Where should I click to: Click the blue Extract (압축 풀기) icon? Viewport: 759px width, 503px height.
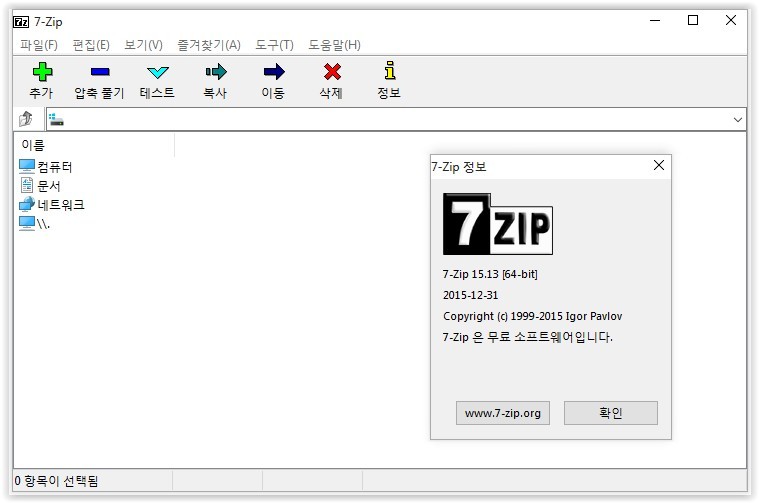tap(100, 72)
